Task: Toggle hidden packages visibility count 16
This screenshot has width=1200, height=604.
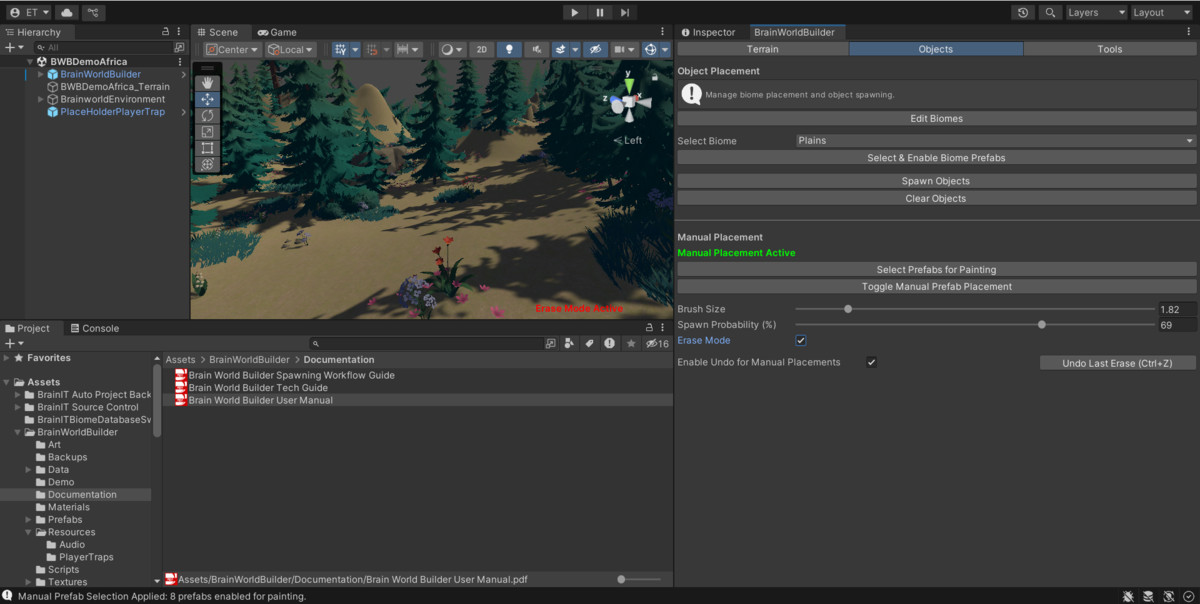Action: point(657,343)
